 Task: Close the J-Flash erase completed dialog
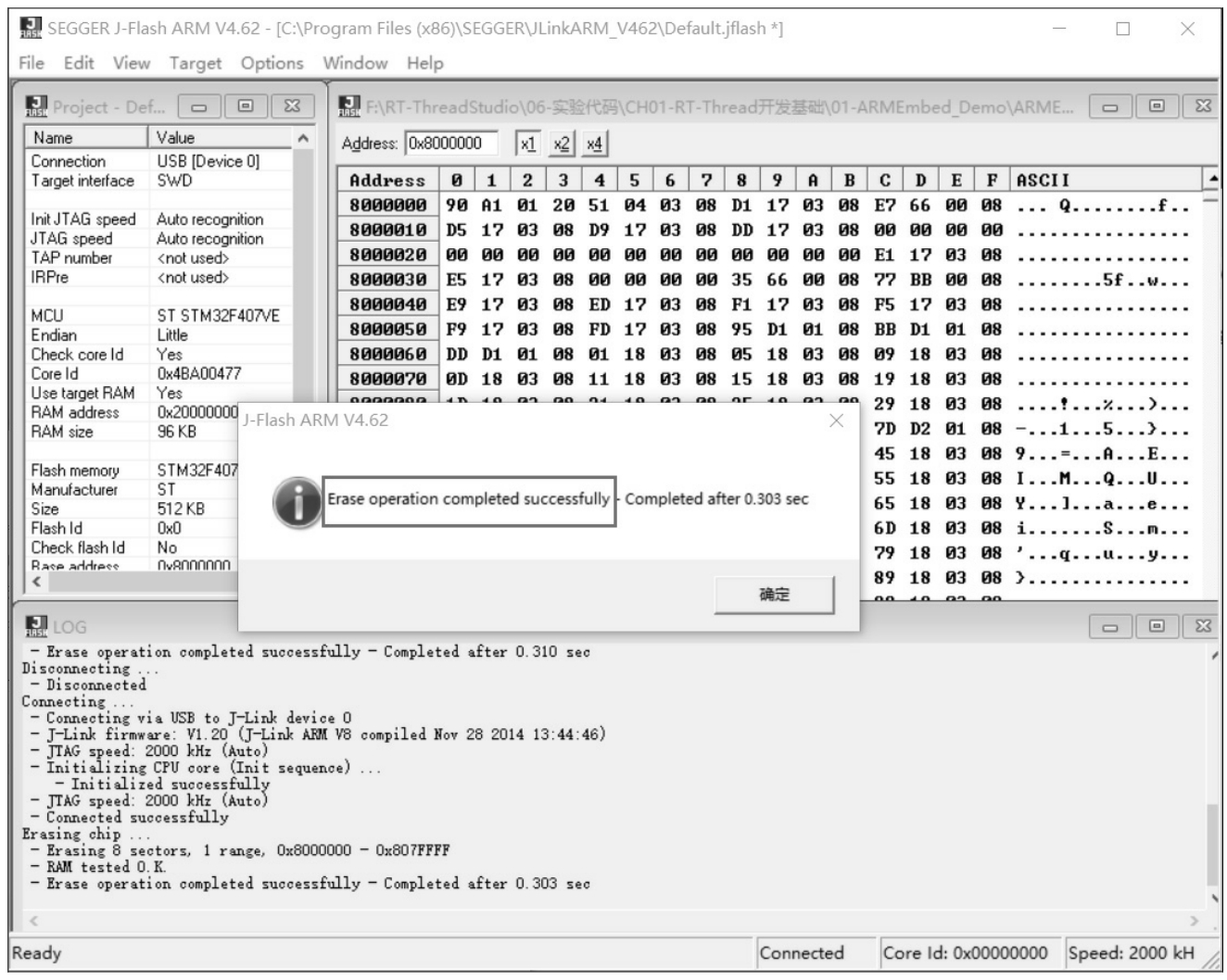pyautogui.click(x=836, y=421)
